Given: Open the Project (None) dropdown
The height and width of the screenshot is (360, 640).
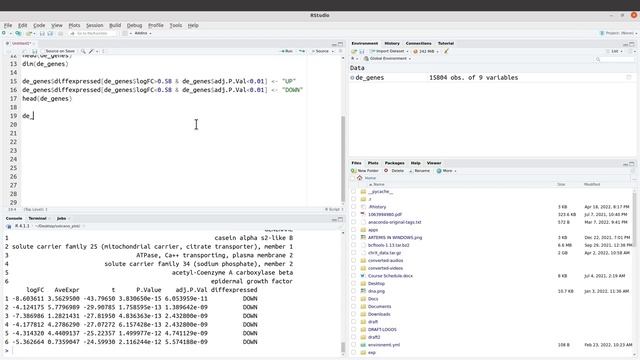Looking at the screenshot, I should click(619, 33).
